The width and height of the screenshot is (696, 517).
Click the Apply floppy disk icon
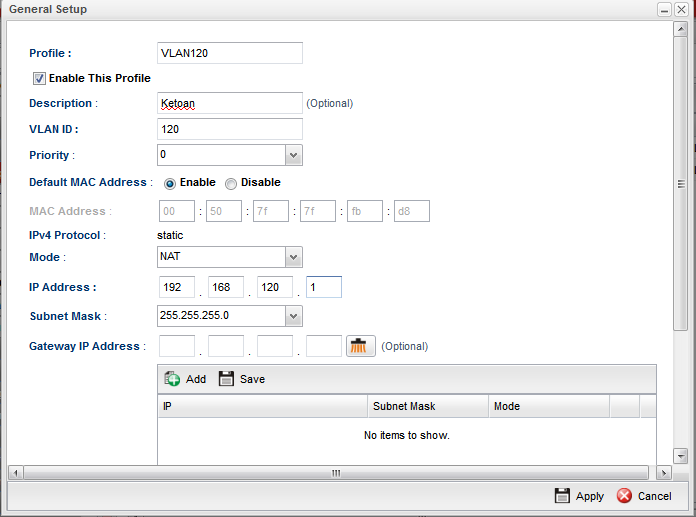click(x=562, y=496)
